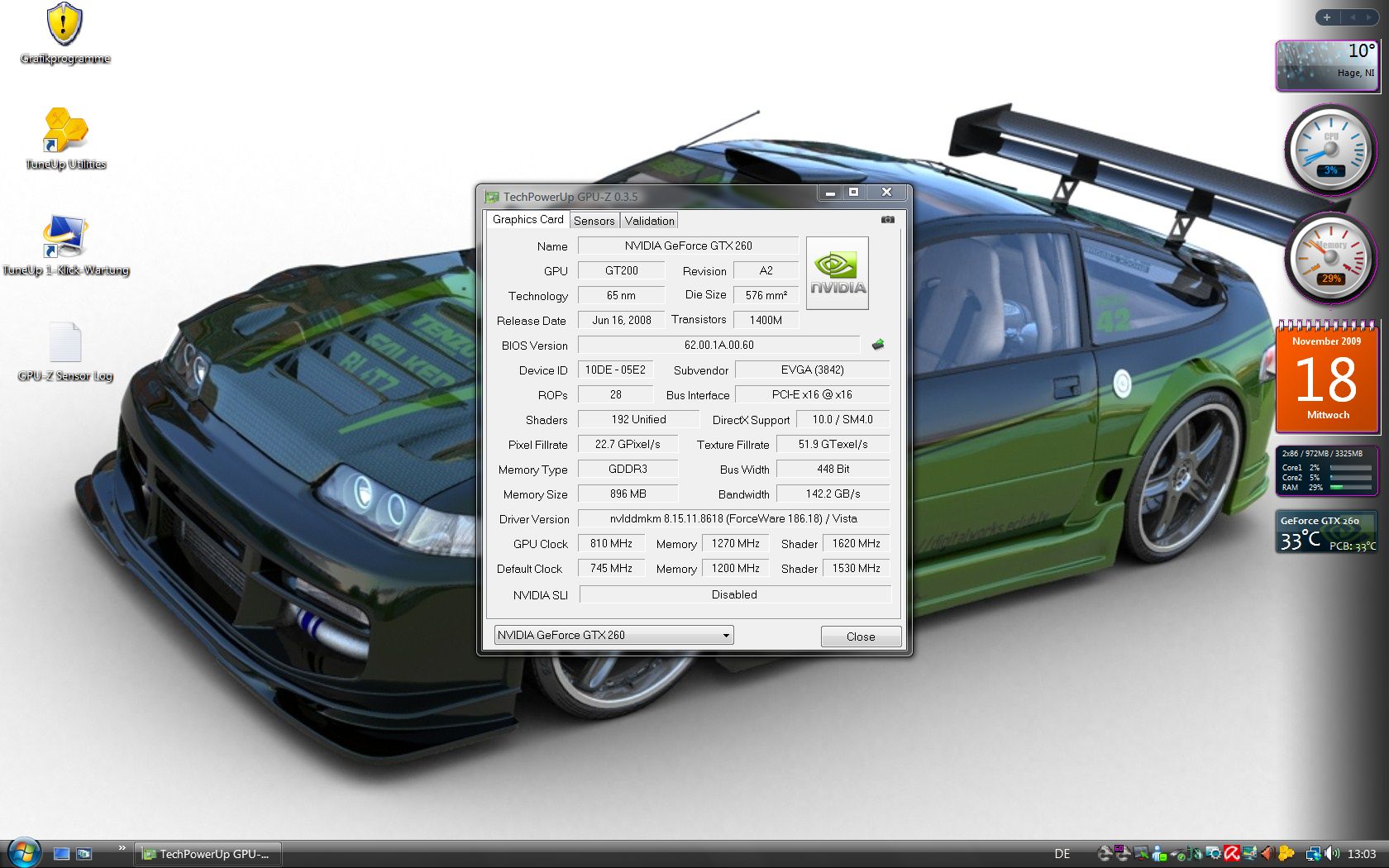Open the network connection tray icon
The width and height of the screenshot is (1389, 868).
click(1313, 854)
